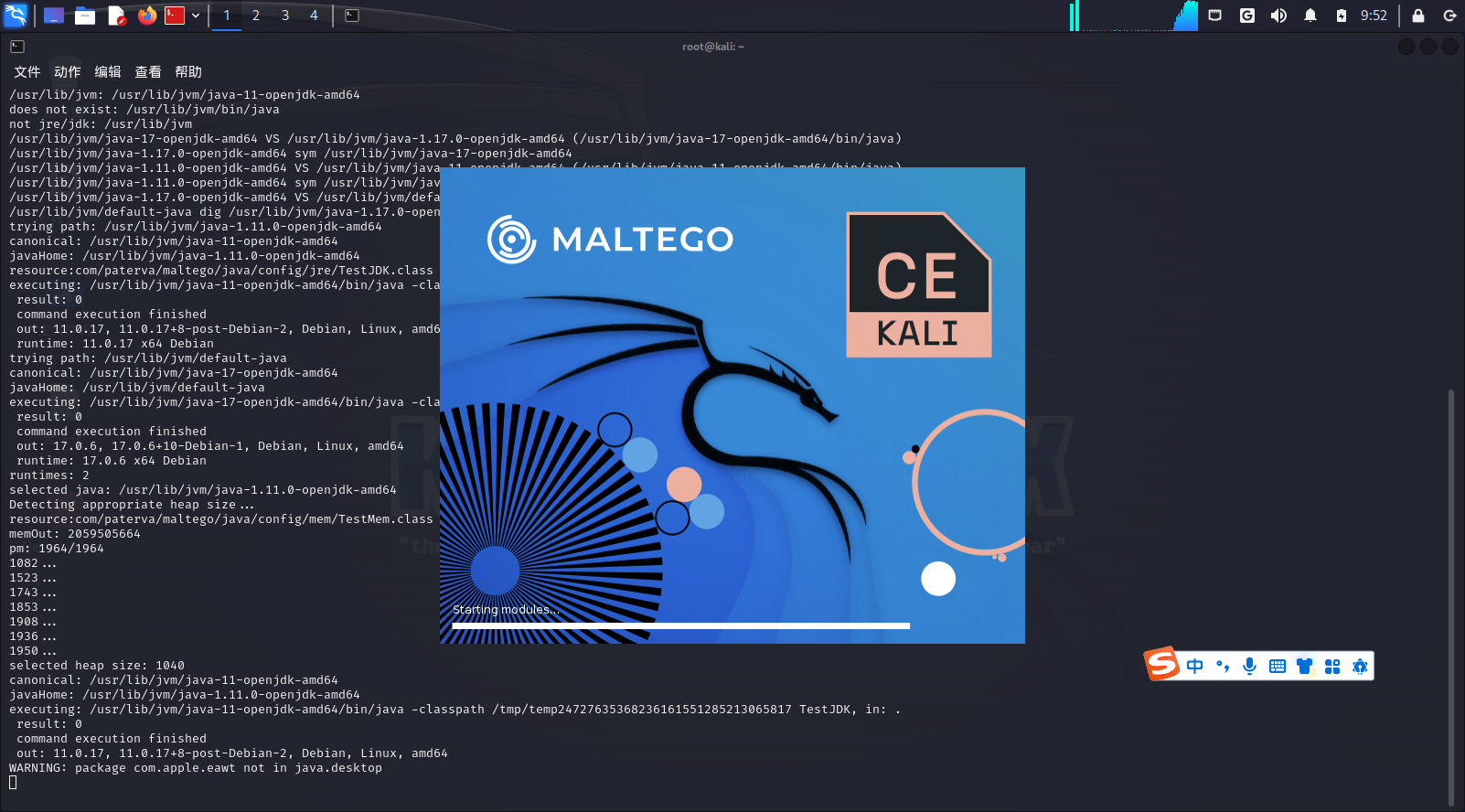Click the 'root@kali: ~' window title
The width and height of the screenshot is (1465, 812).
(713, 47)
